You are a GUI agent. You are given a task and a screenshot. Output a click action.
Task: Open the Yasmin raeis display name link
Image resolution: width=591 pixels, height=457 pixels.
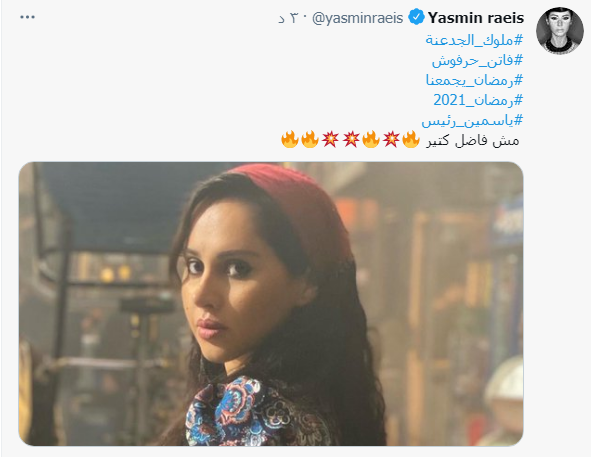coord(476,18)
